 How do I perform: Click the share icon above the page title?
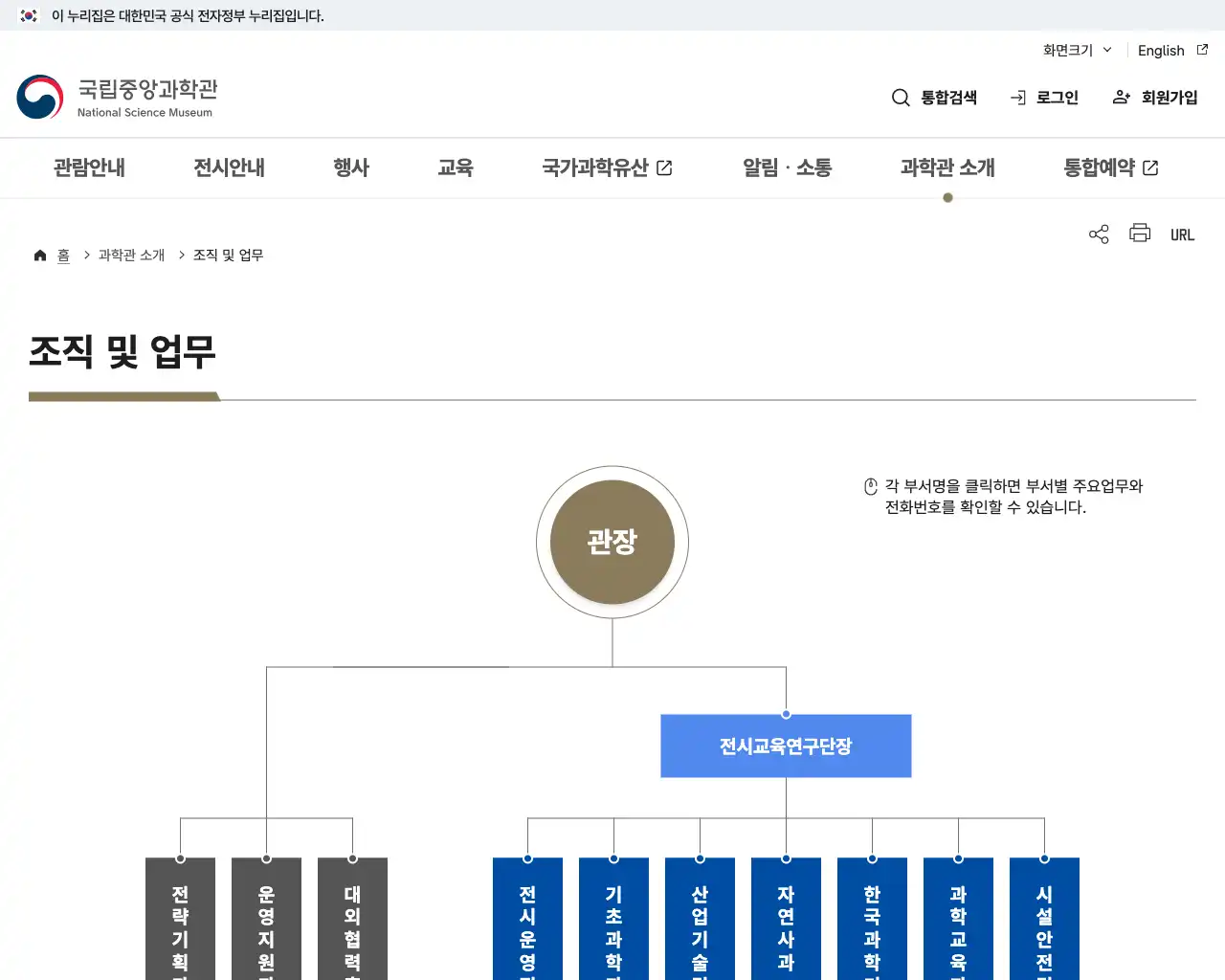pos(1098,234)
